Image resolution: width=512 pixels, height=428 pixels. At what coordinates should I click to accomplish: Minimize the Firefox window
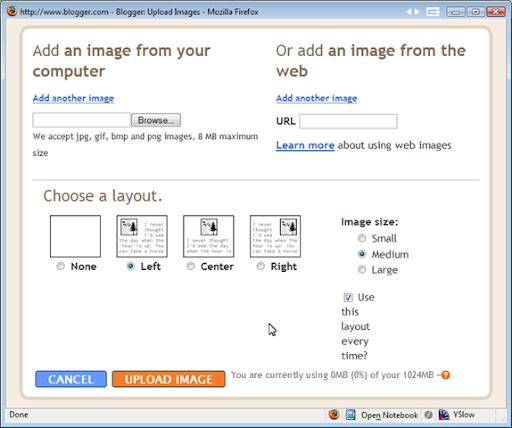[456, 12]
